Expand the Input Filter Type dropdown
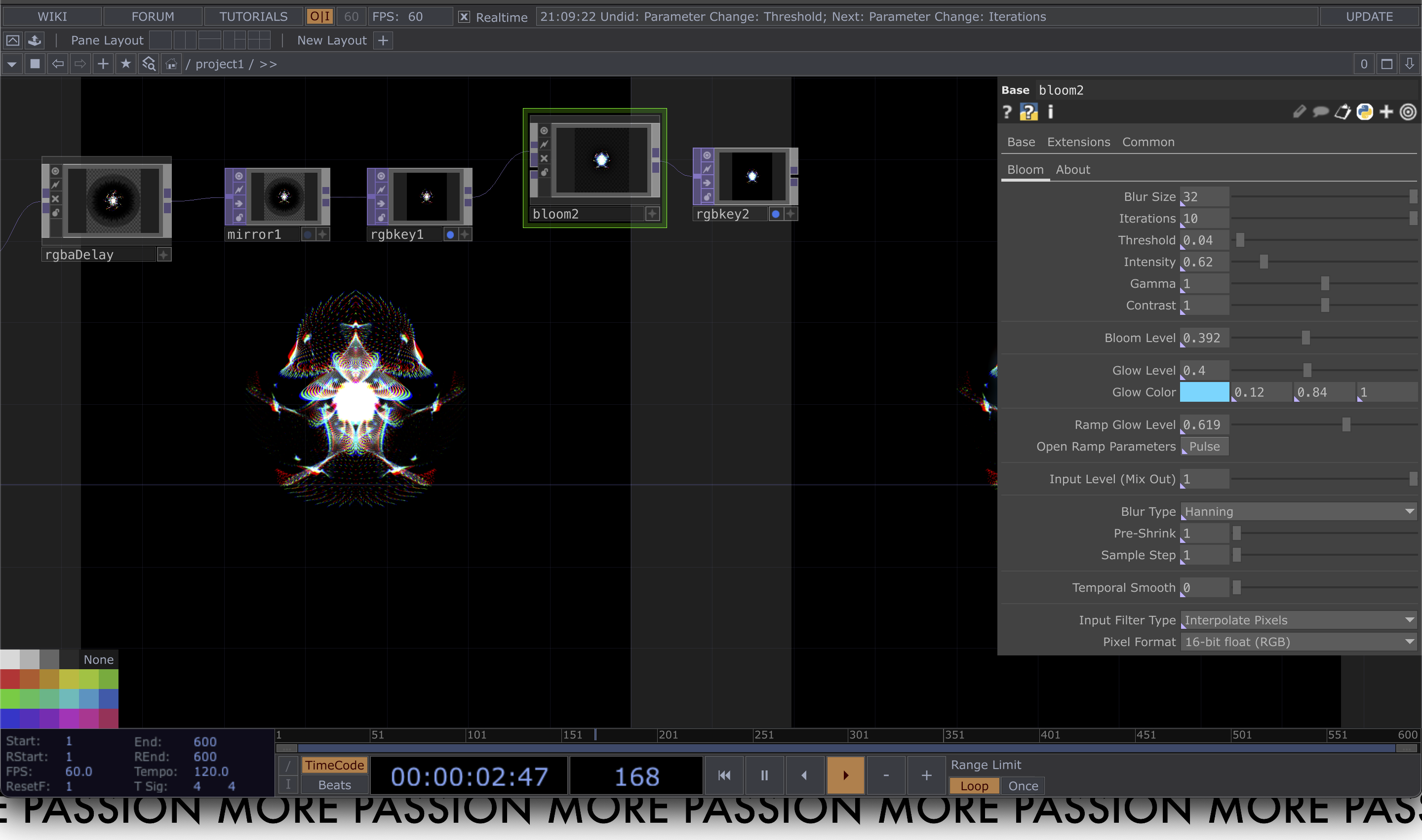The image size is (1422, 840). click(x=1297, y=620)
